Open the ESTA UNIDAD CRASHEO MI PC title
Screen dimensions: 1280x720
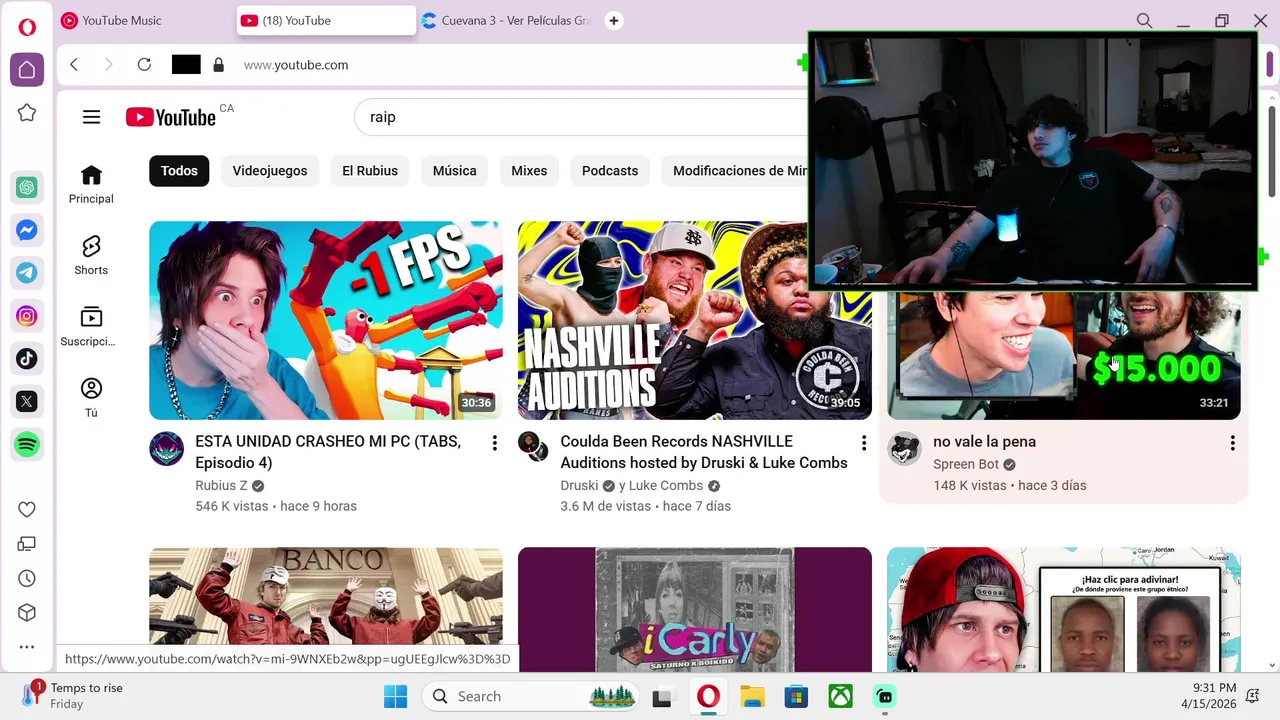coord(328,452)
